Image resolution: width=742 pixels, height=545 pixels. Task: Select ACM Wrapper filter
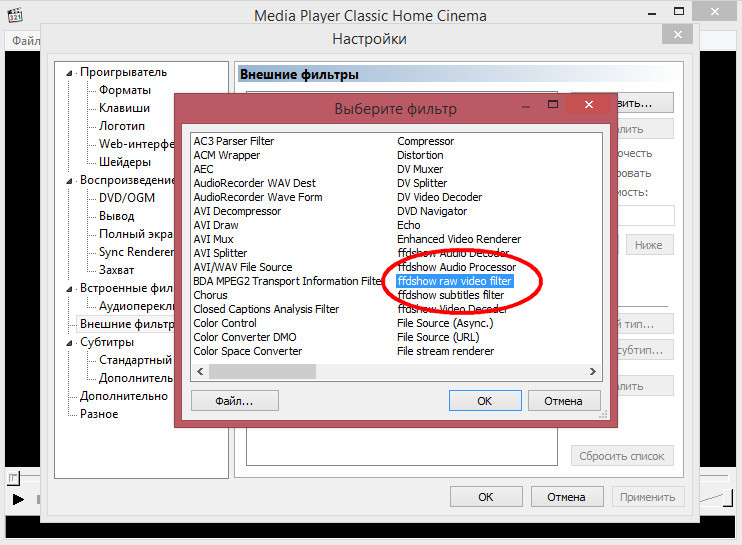pyautogui.click(x=227, y=155)
